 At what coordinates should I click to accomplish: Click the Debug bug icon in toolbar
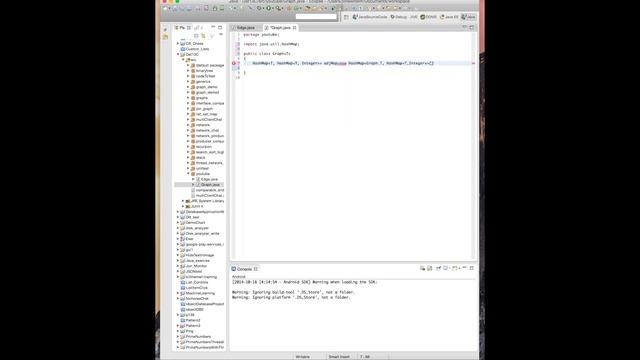(259, 8)
